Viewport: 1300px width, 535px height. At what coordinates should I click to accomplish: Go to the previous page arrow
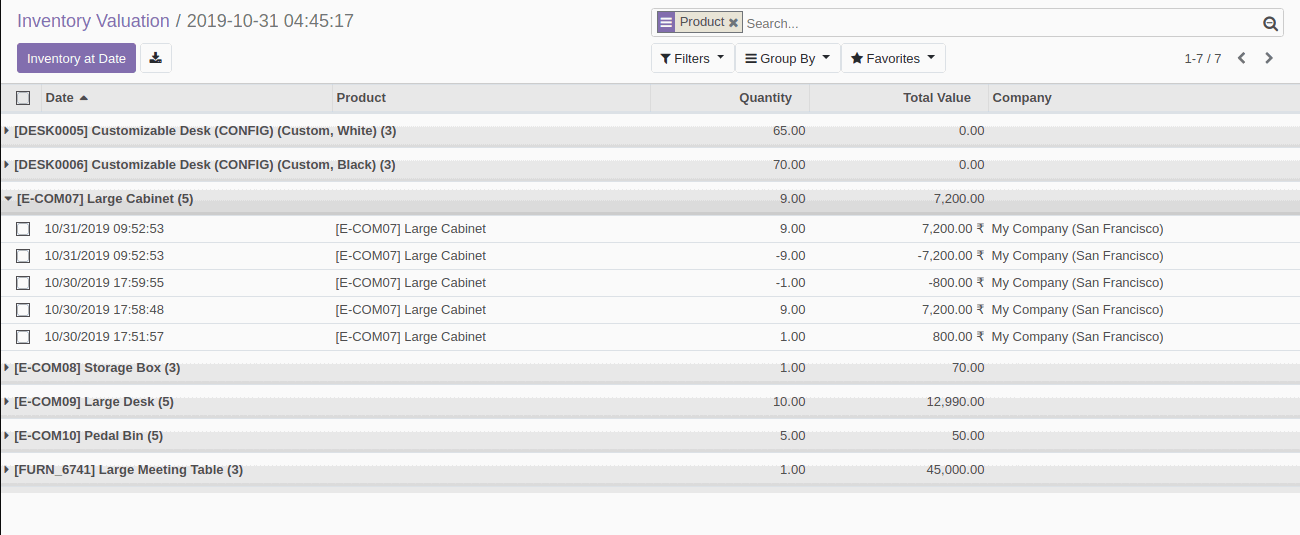click(x=1241, y=58)
